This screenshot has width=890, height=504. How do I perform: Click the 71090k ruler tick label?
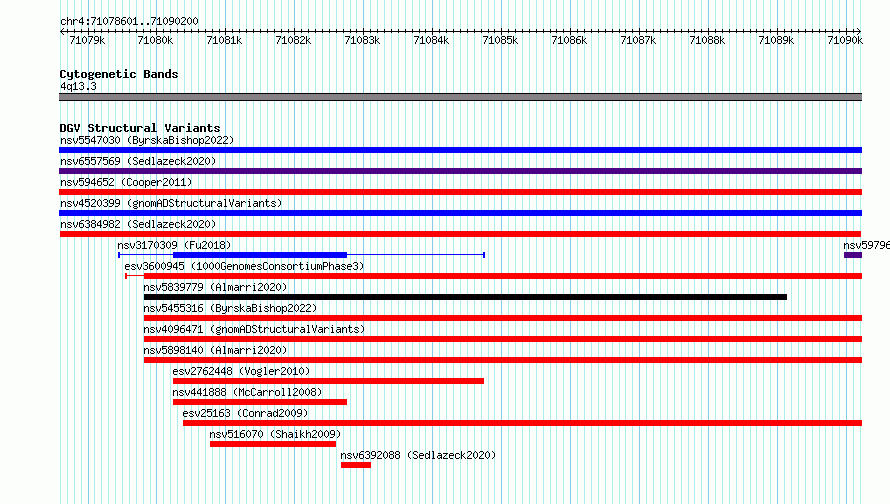[x=845, y=40]
